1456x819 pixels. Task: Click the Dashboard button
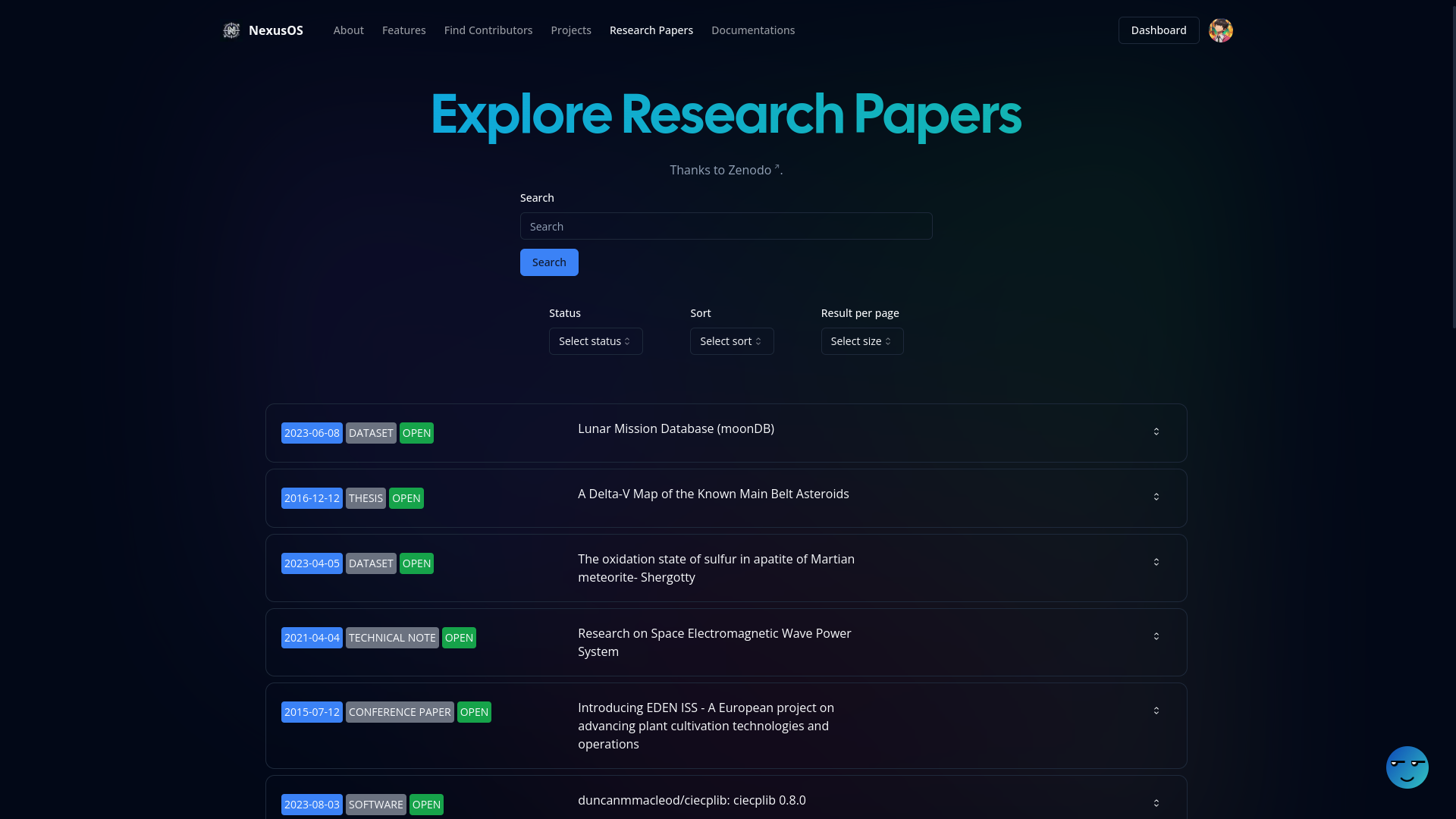coord(1158,30)
